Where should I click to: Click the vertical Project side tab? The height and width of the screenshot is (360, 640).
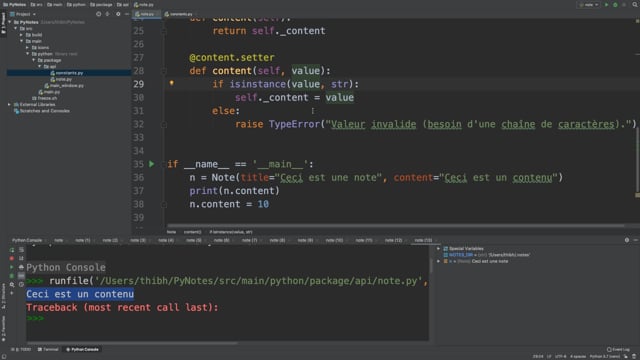3,24
